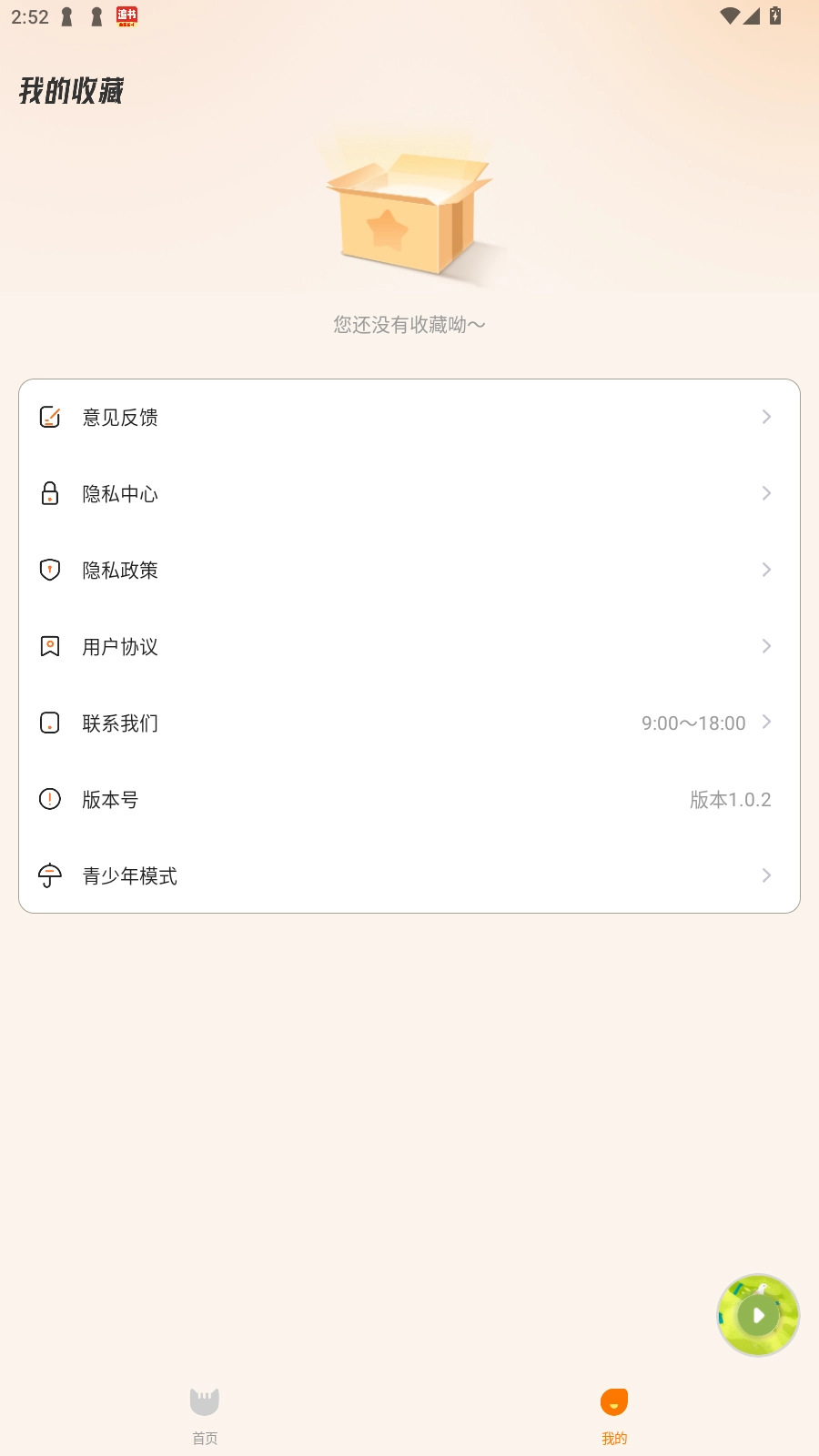Tap the youth mode umbrella icon

(50, 875)
